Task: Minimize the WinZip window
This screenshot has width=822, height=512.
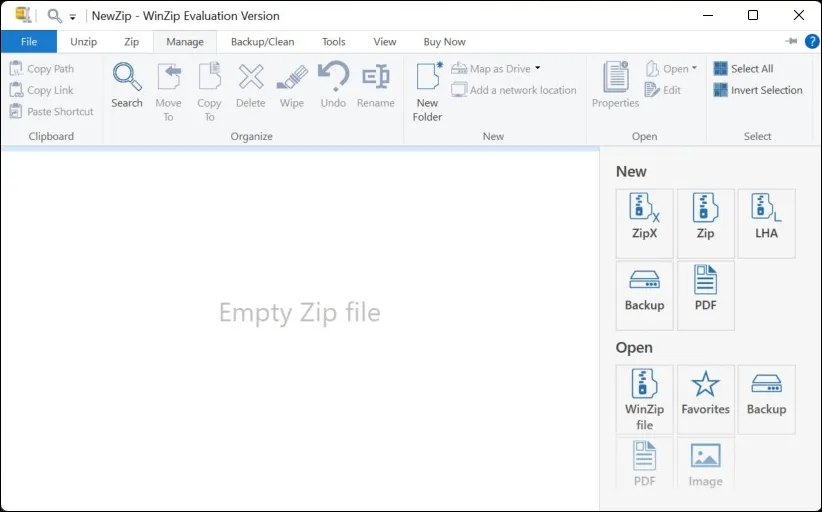Action: [x=708, y=15]
